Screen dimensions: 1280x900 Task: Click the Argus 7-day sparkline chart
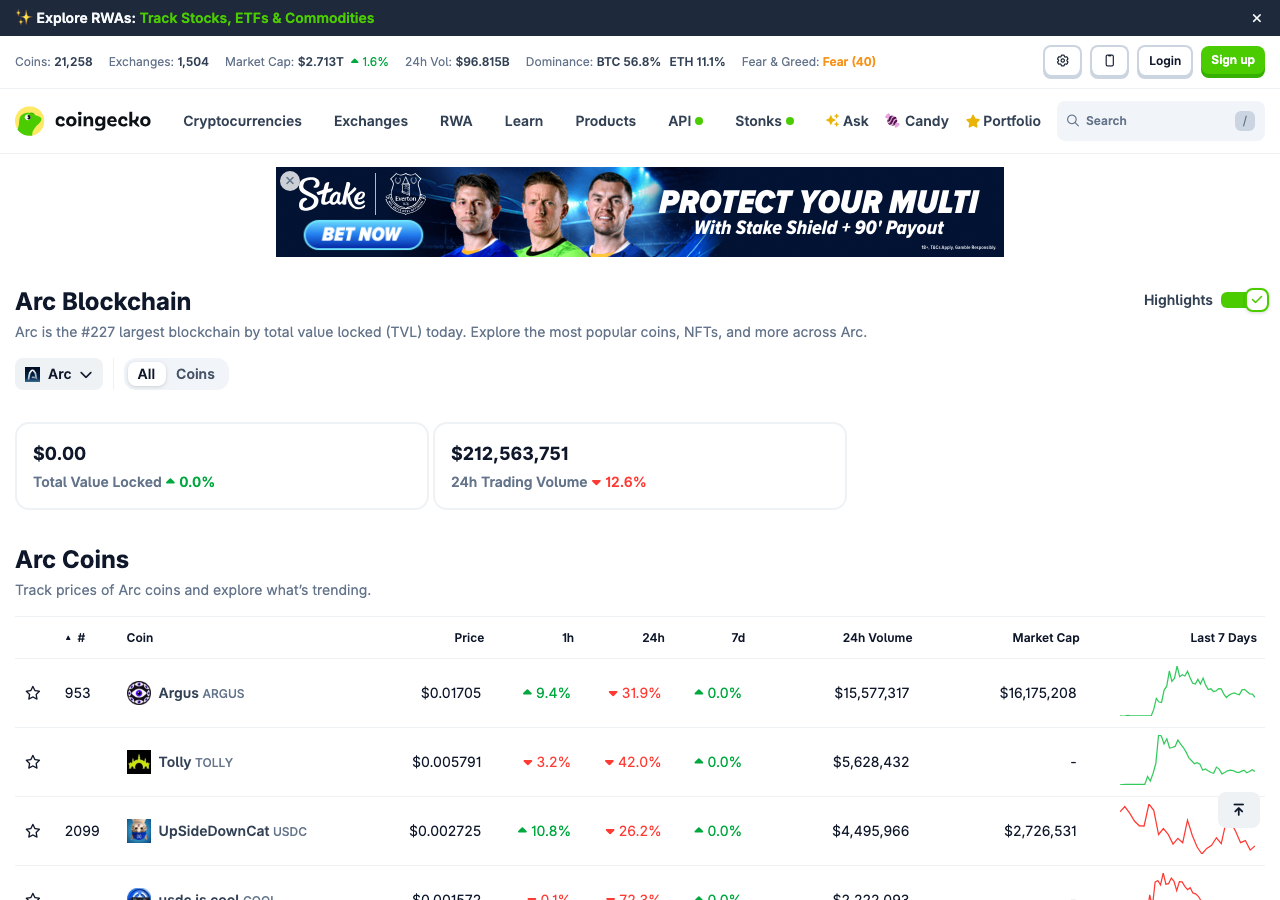point(1188,692)
